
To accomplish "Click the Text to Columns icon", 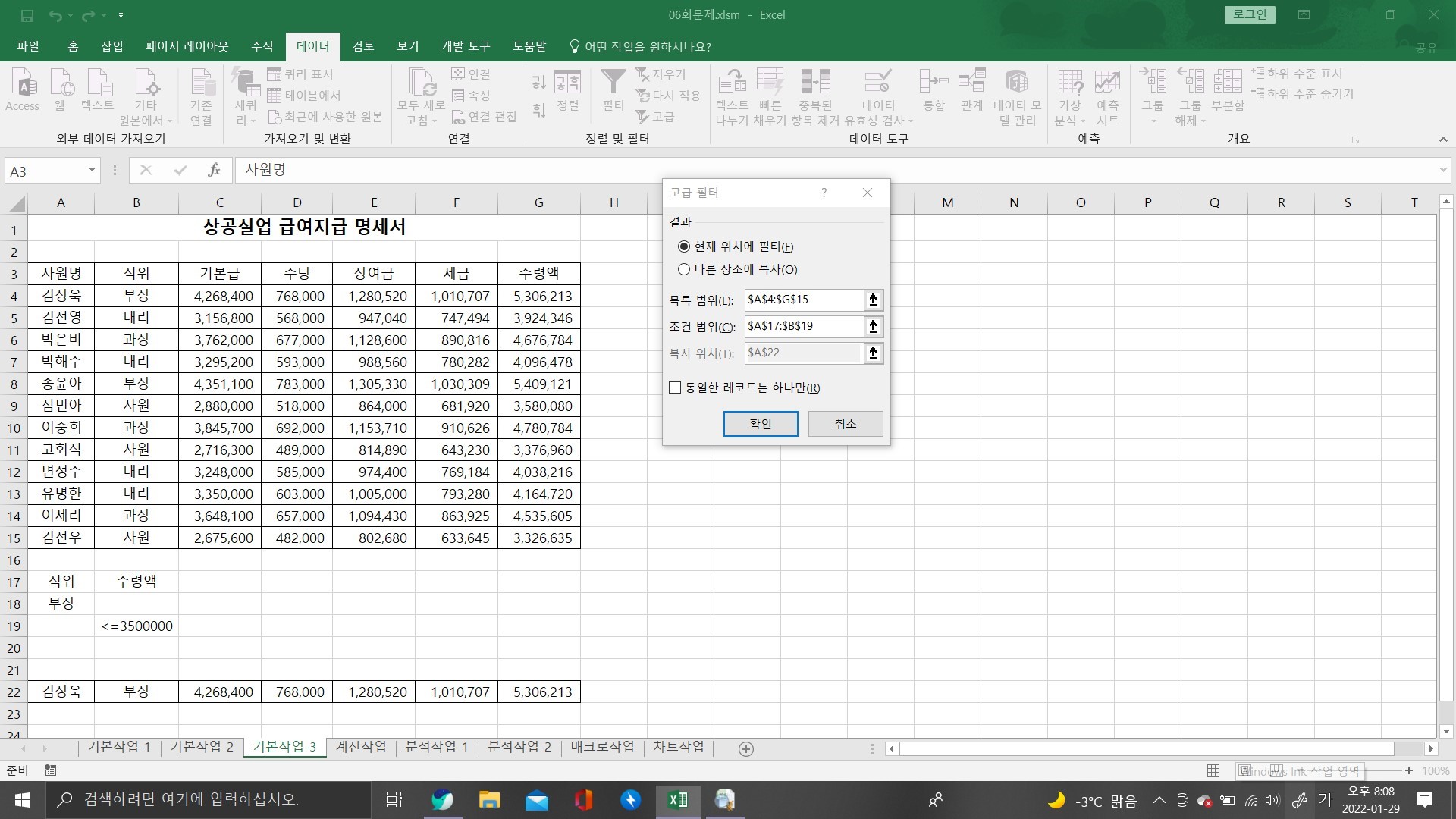I will click(x=732, y=82).
